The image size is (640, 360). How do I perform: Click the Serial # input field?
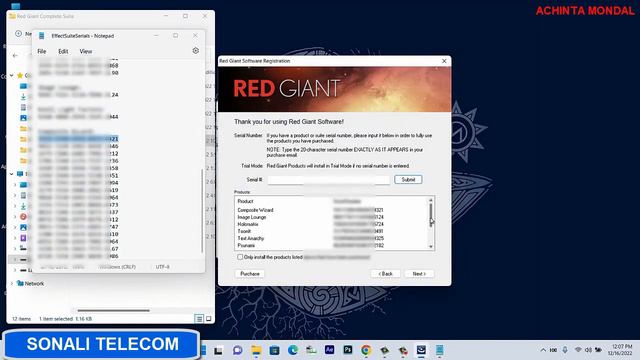click(x=329, y=180)
